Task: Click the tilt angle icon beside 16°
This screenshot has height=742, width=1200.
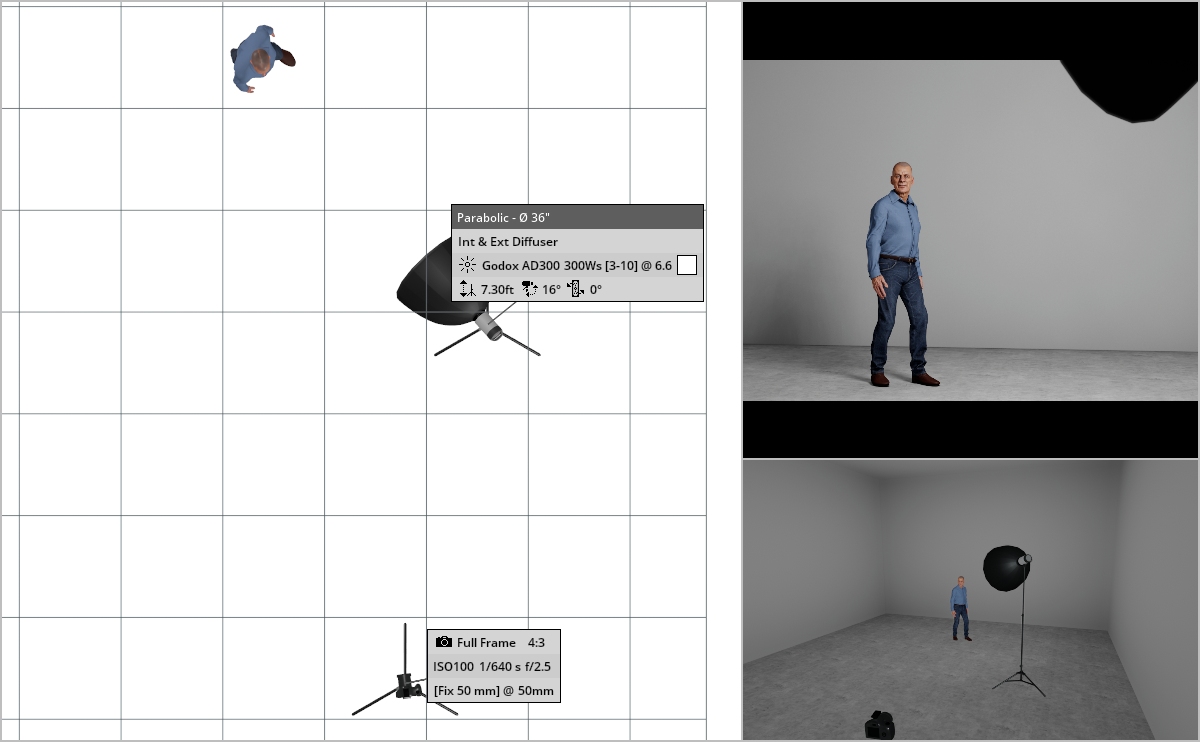Action: pos(529,289)
